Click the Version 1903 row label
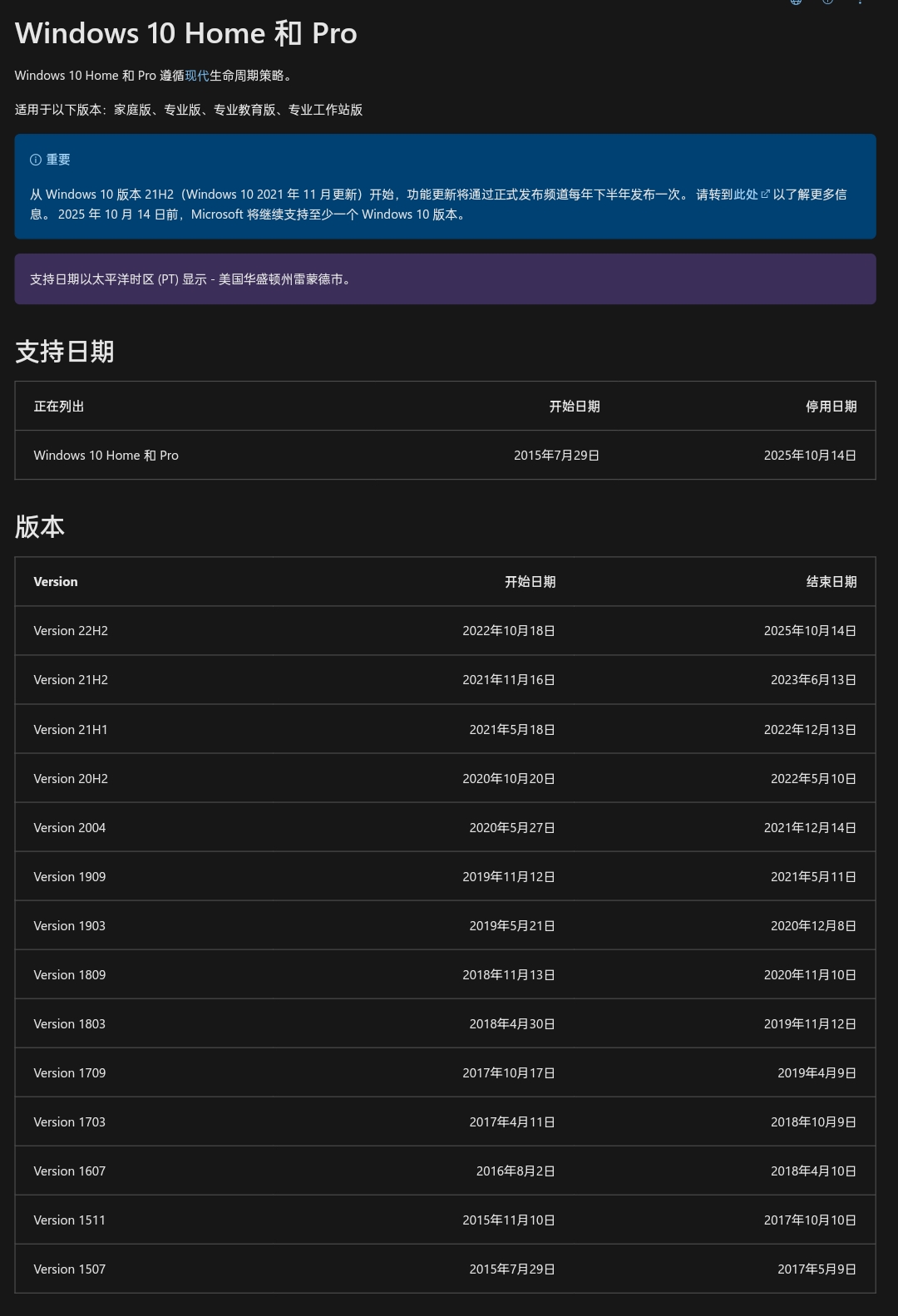The image size is (898, 1316). 70,926
